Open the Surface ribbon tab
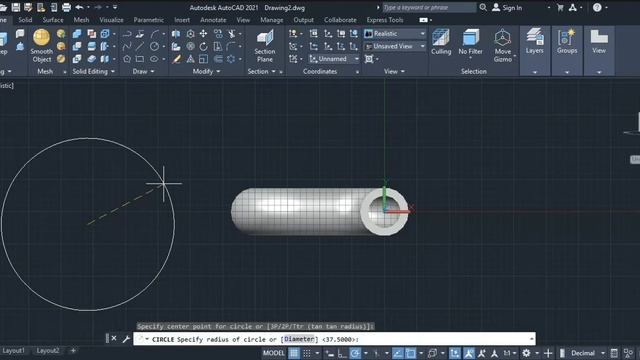 [x=53, y=20]
